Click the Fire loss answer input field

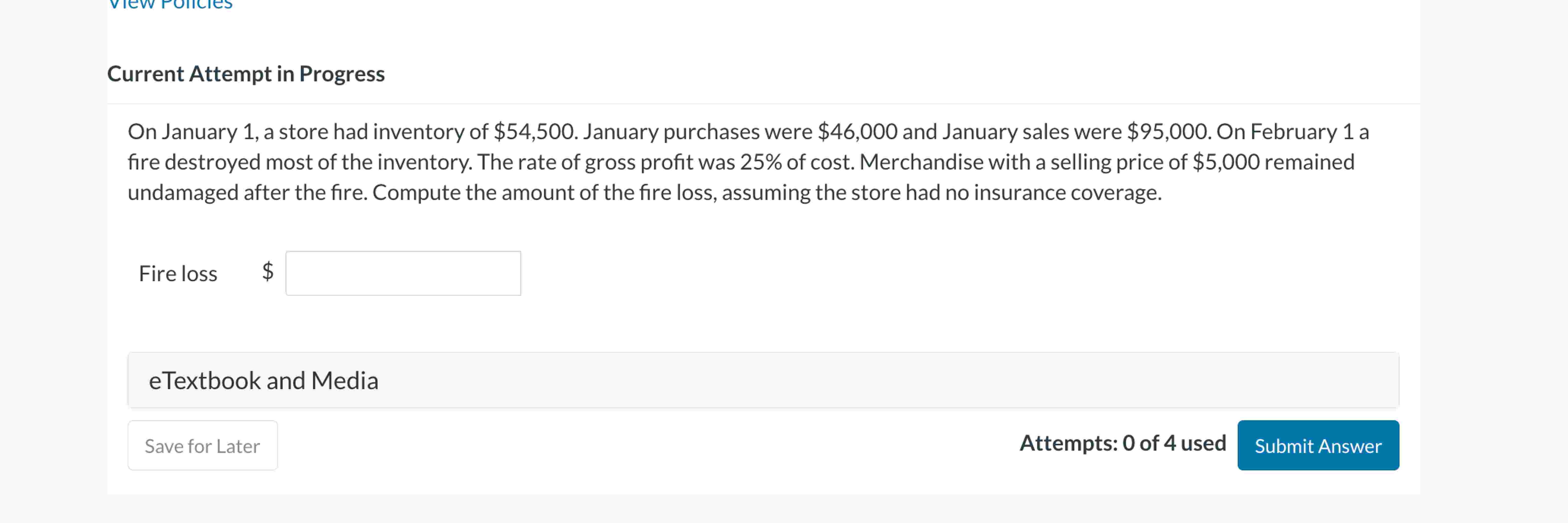click(403, 273)
